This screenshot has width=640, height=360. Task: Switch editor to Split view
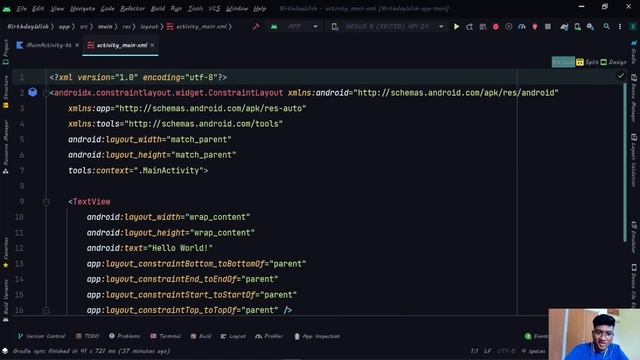(x=587, y=62)
